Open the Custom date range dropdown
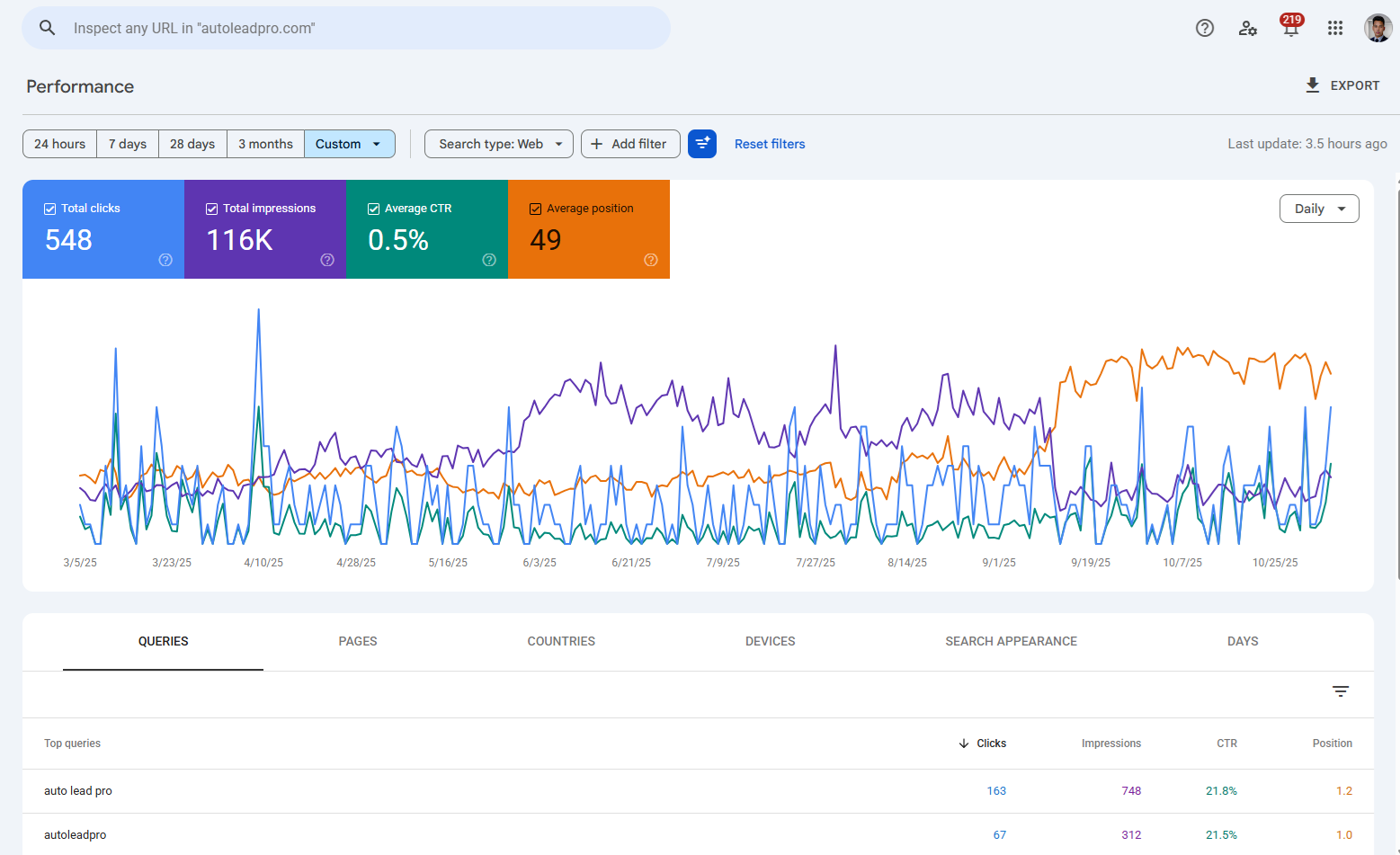The width and height of the screenshot is (1400, 855). click(350, 144)
